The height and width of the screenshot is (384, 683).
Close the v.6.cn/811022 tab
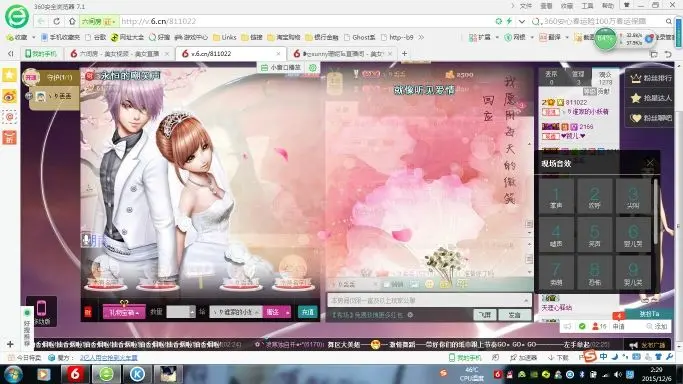[x=278, y=54]
